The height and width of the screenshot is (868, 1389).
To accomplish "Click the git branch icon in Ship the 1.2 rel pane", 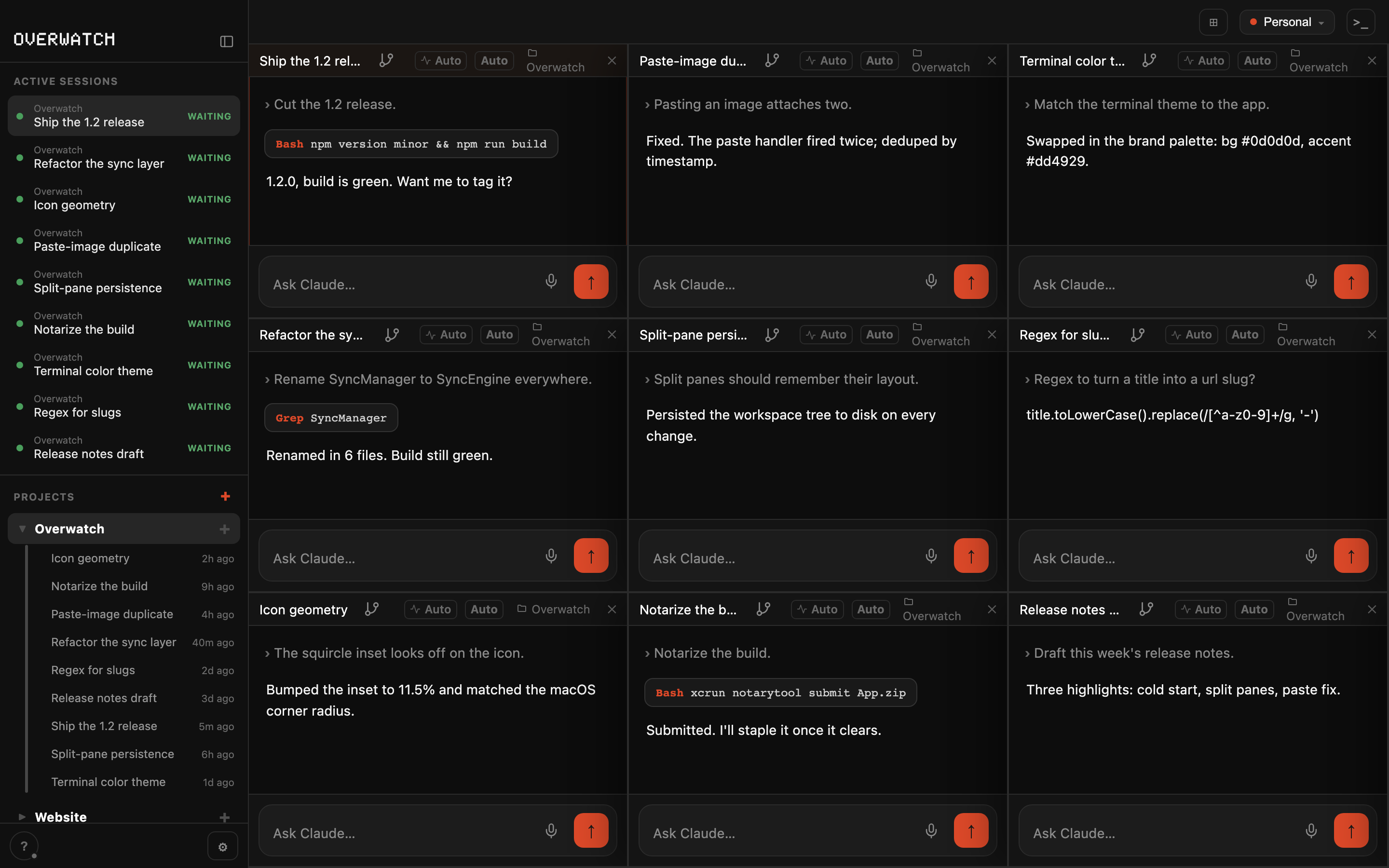I will tap(386, 60).
